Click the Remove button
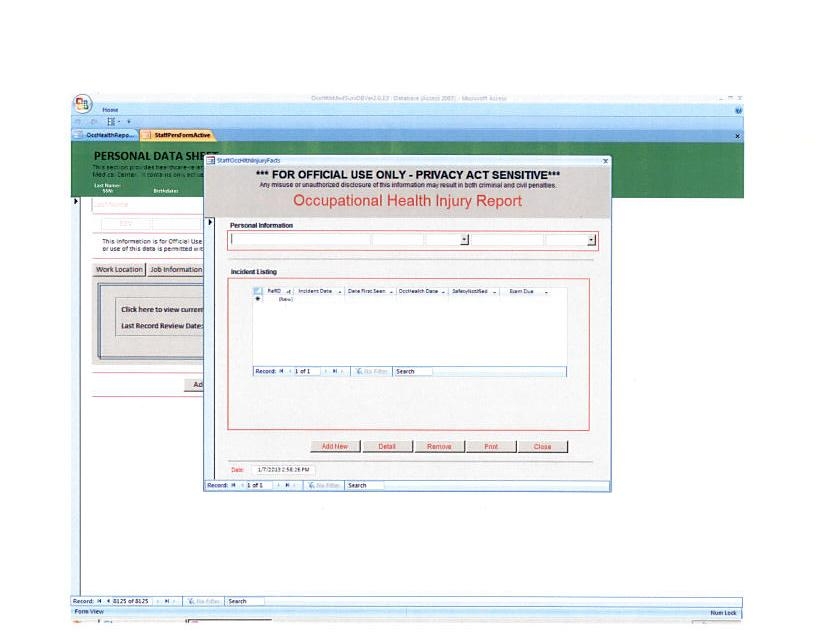This screenshot has height=638, width=825. point(439,447)
